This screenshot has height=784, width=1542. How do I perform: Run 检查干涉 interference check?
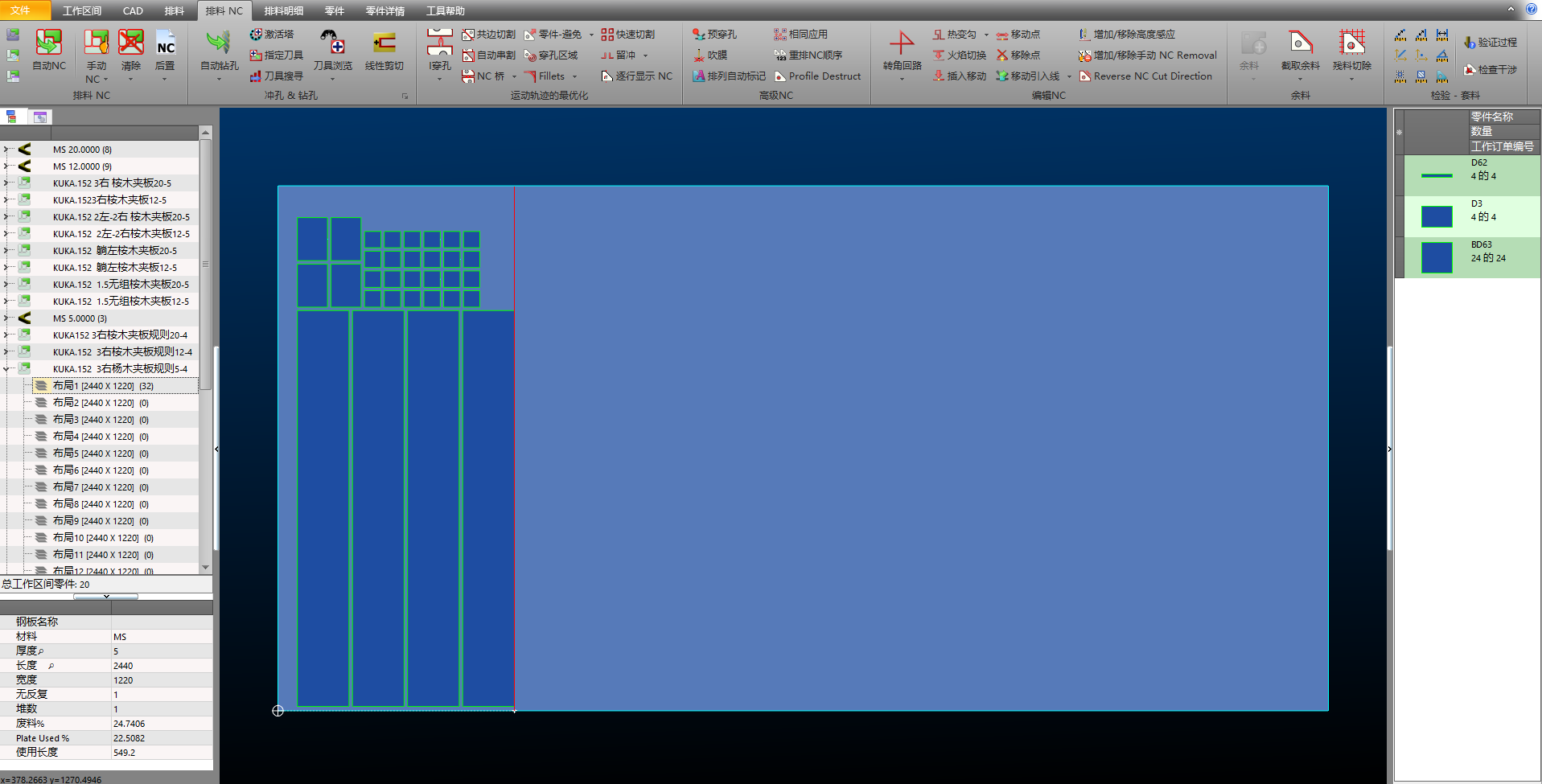coord(1490,70)
